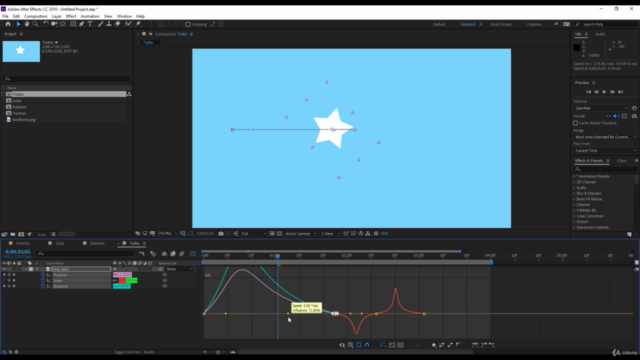Image resolution: width=640 pixels, height=360 pixels.
Task: Click the graph type and options icon
Action: coord(351,345)
